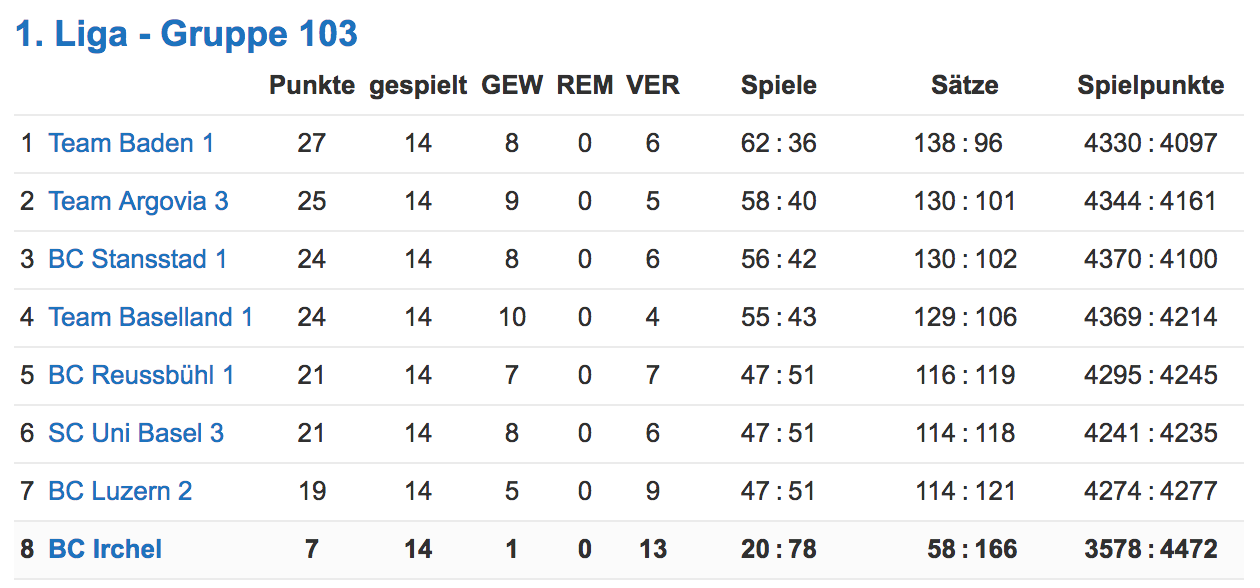Open the Team Baden 1 link

click(131, 143)
